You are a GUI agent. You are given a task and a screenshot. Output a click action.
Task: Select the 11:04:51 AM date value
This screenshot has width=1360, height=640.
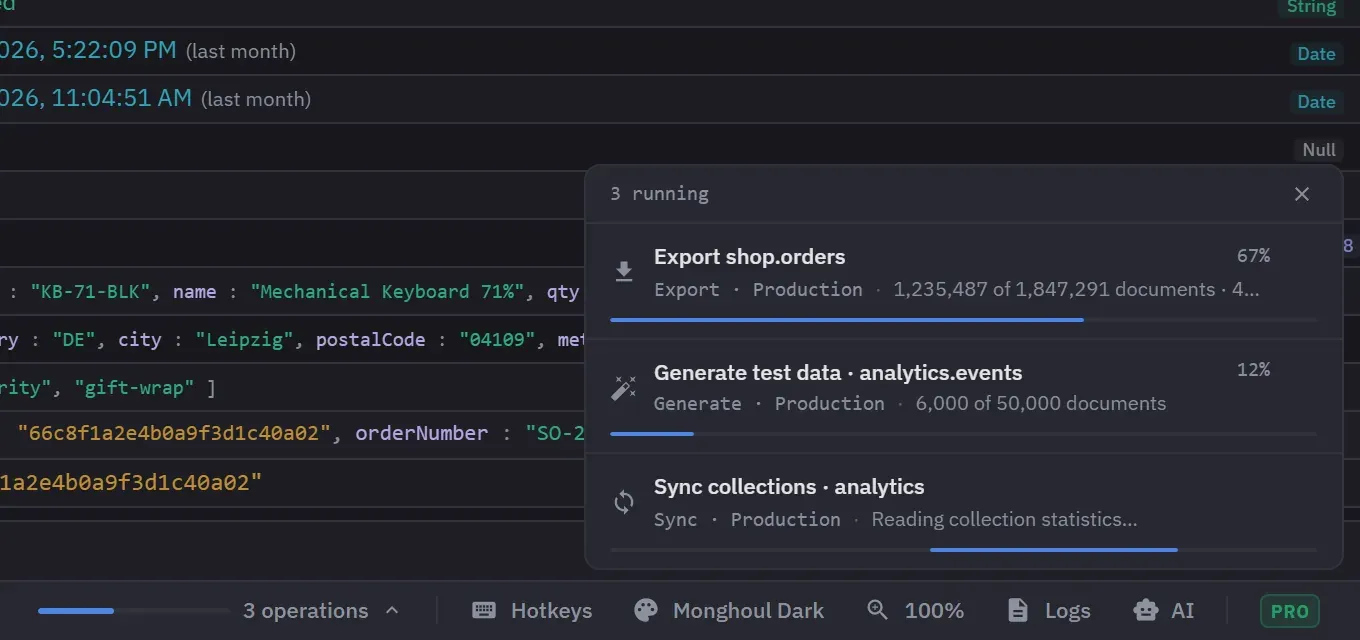(96, 98)
